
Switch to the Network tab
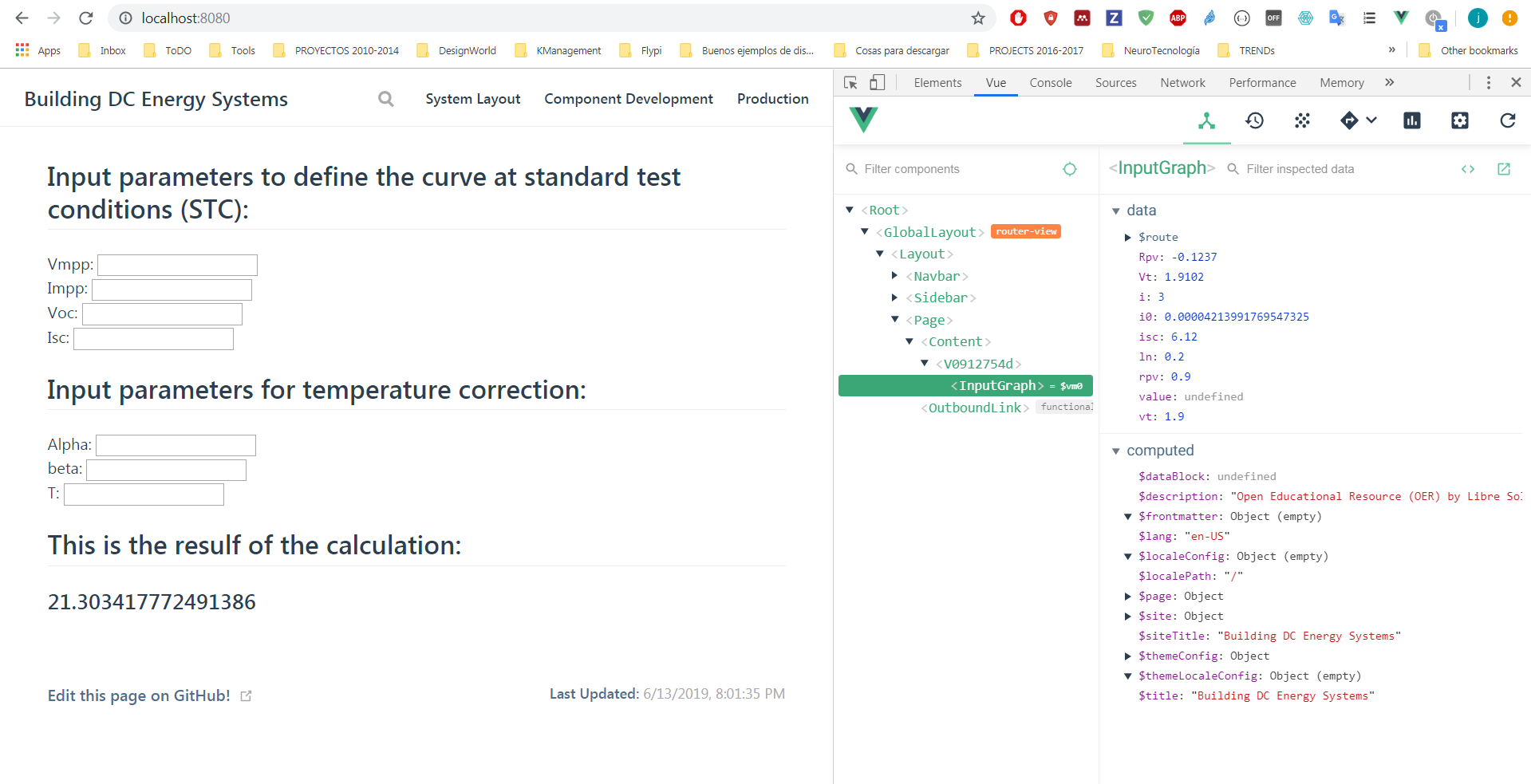1182,82
